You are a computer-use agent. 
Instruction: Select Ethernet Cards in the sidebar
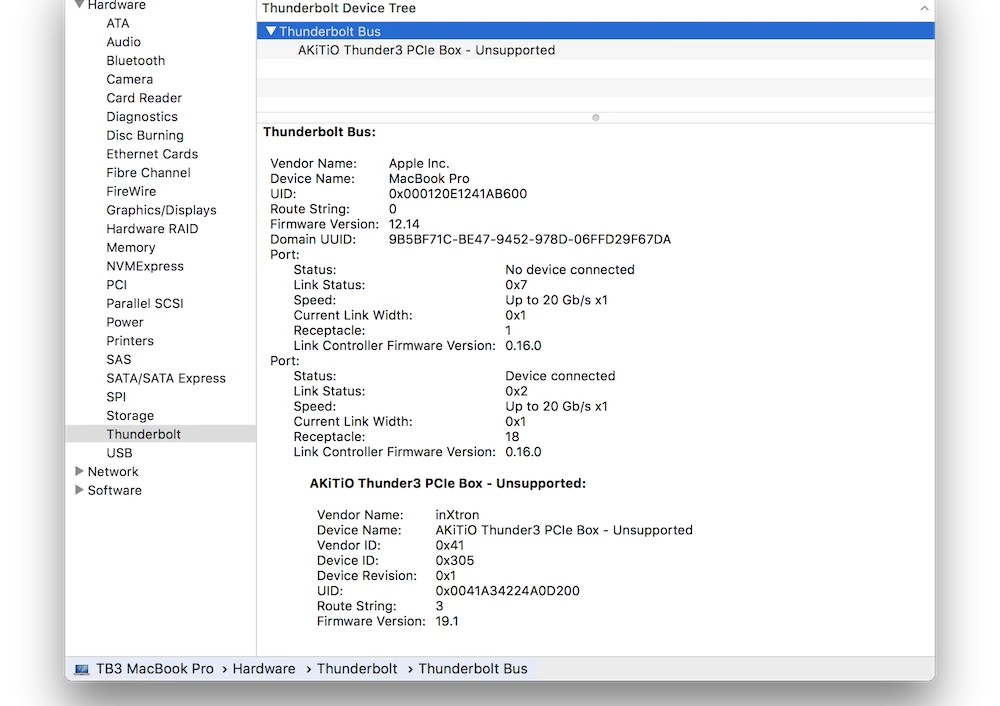pyautogui.click(x=152, y=154)
